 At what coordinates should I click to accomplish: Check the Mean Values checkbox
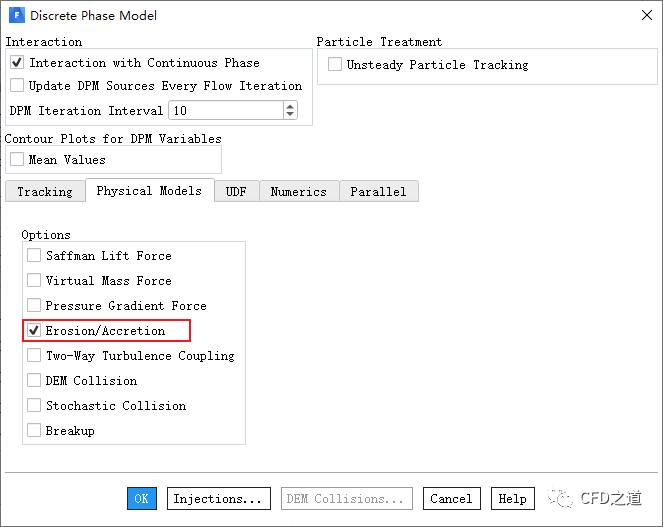coord(17,160)
